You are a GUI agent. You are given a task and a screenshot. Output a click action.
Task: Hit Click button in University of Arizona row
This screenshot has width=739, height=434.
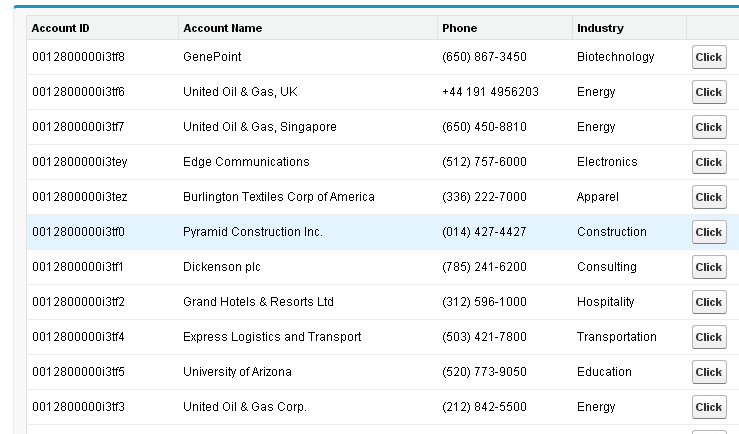(708, 372)
